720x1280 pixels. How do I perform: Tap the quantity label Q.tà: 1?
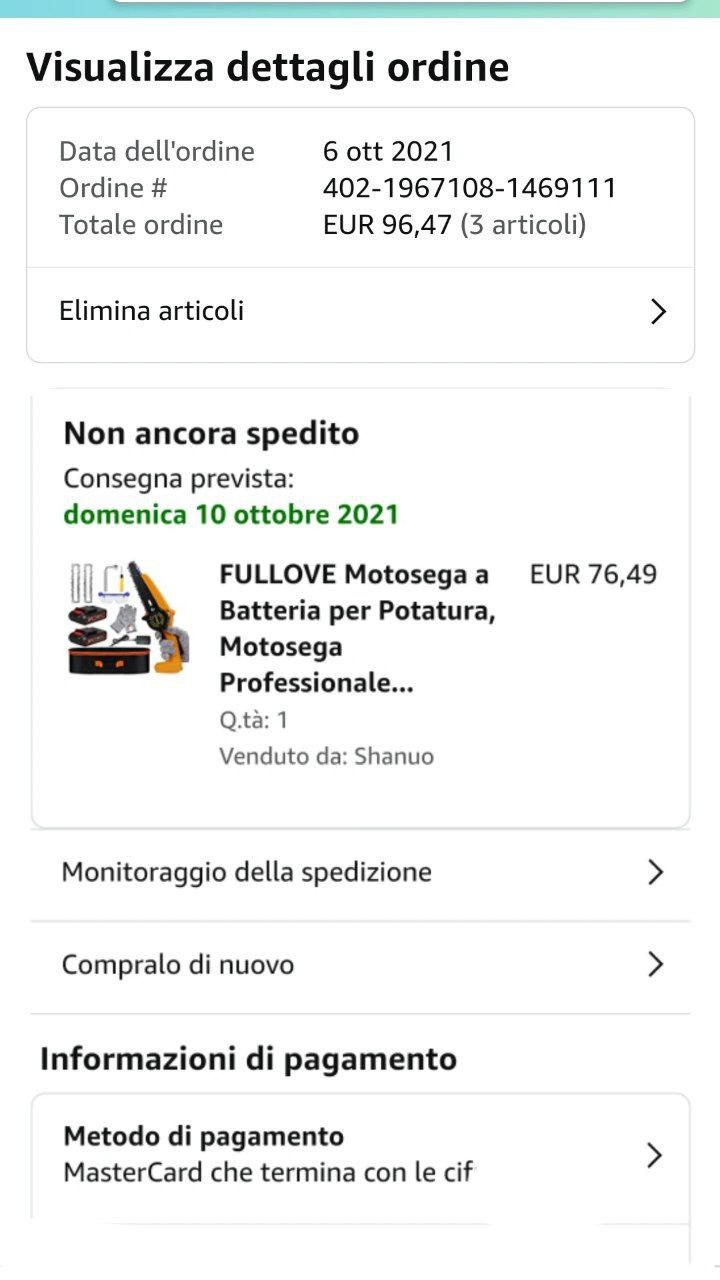point(253,720)
